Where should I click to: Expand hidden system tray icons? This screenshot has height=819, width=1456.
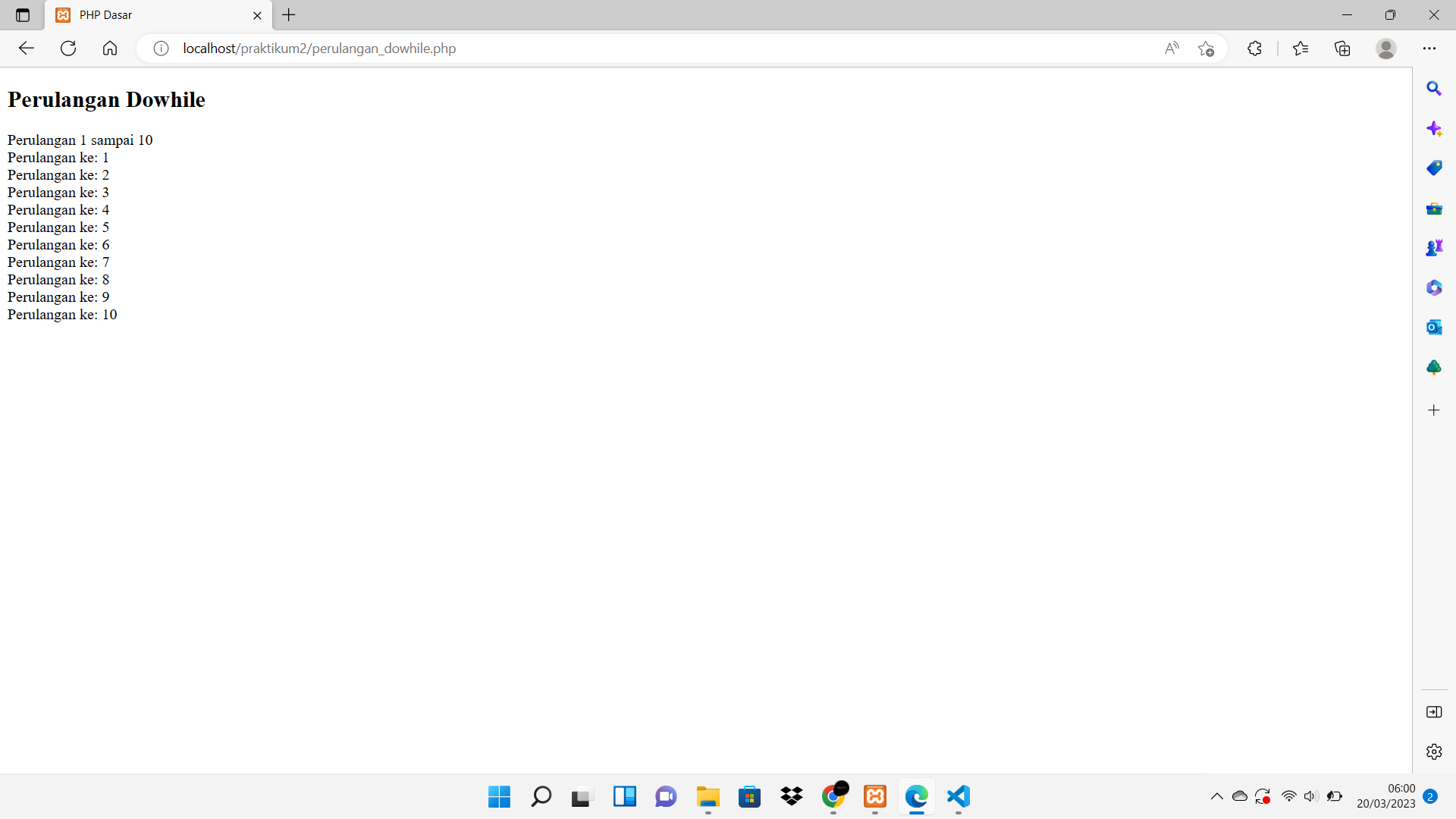pos(1216,796)
